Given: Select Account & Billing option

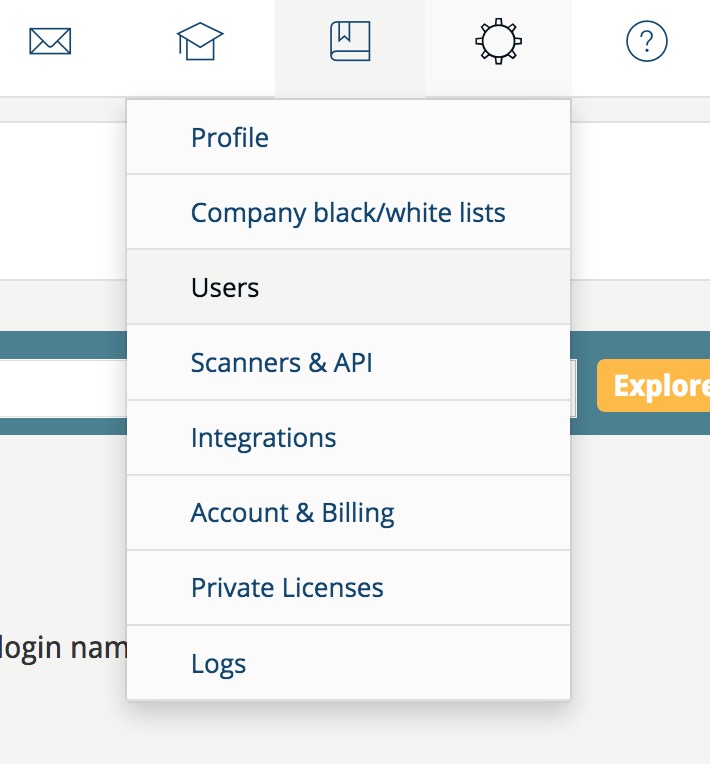Looking at the screenshot, I should 348,513.
